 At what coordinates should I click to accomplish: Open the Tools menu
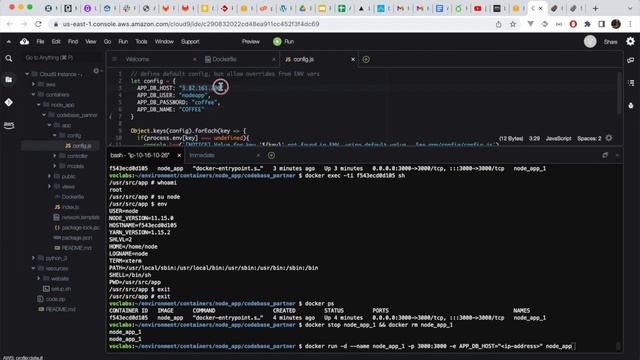tap(141, 42)
